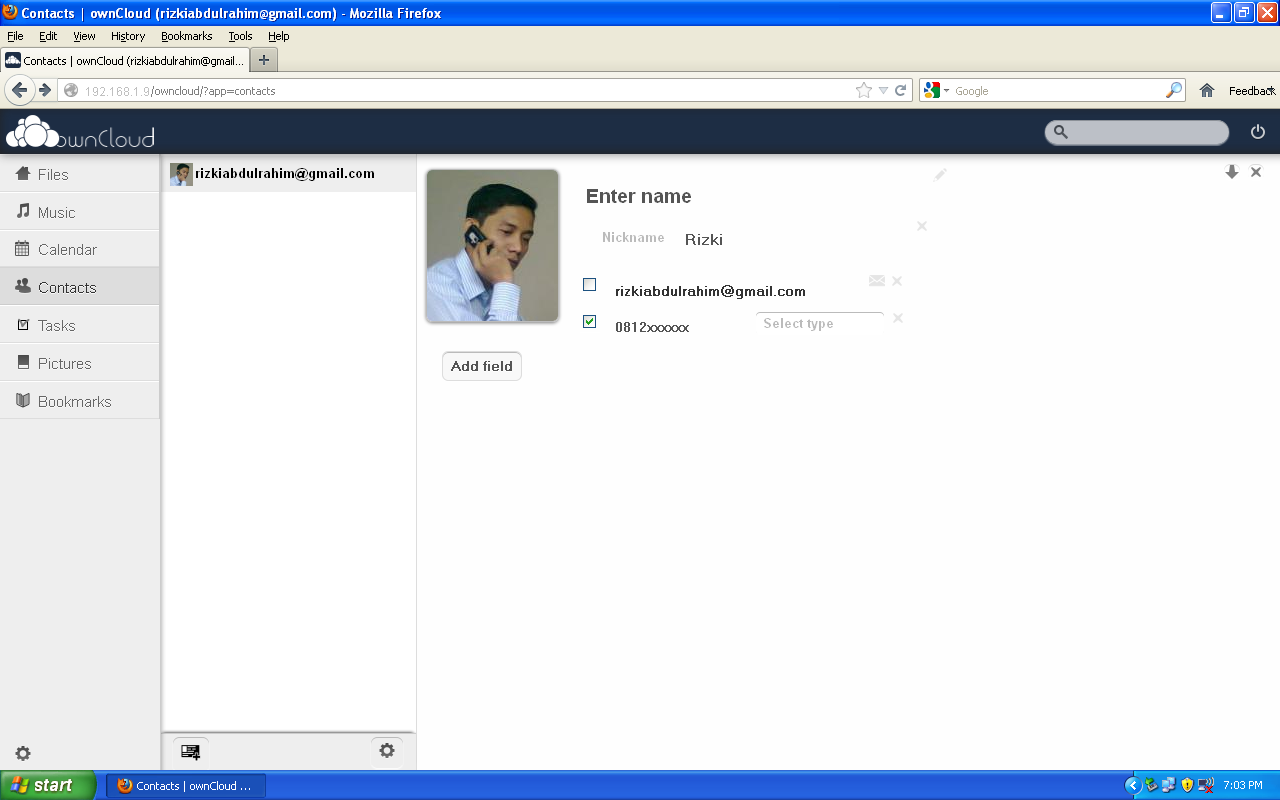Remove the Nickname field
This screenshot has height=800, width=1280.
922,226
